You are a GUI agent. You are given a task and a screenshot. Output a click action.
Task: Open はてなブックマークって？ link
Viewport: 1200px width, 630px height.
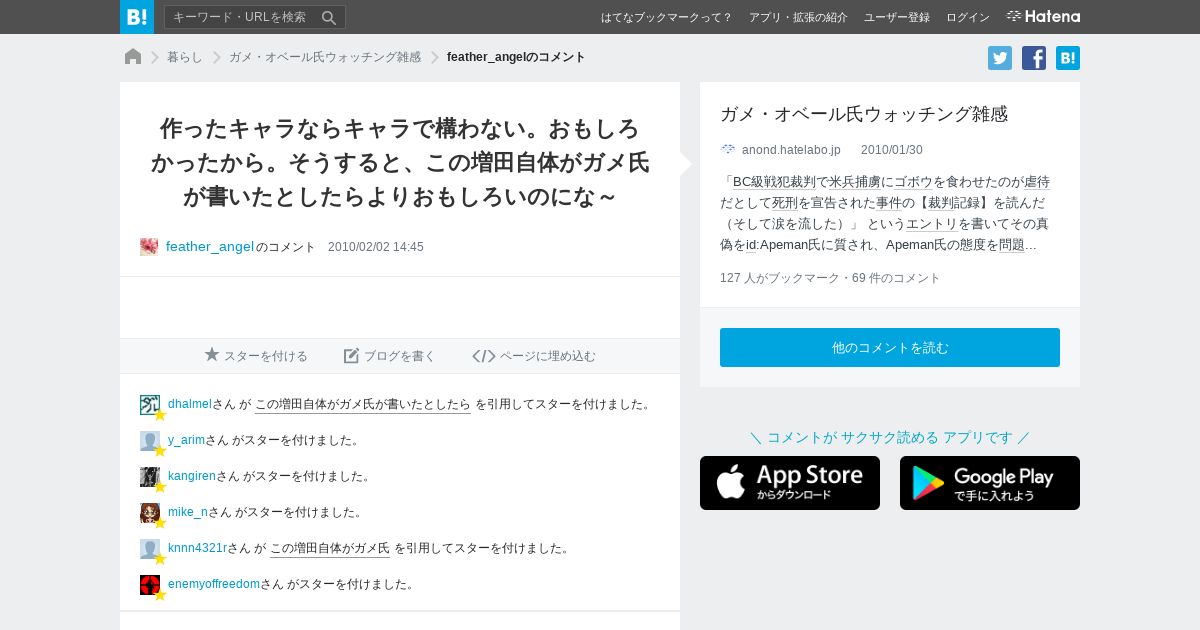666,17
